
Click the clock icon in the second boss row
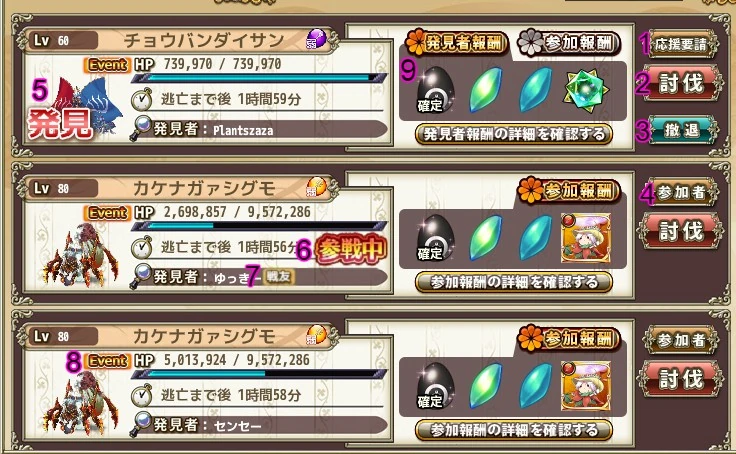(141, 247)
